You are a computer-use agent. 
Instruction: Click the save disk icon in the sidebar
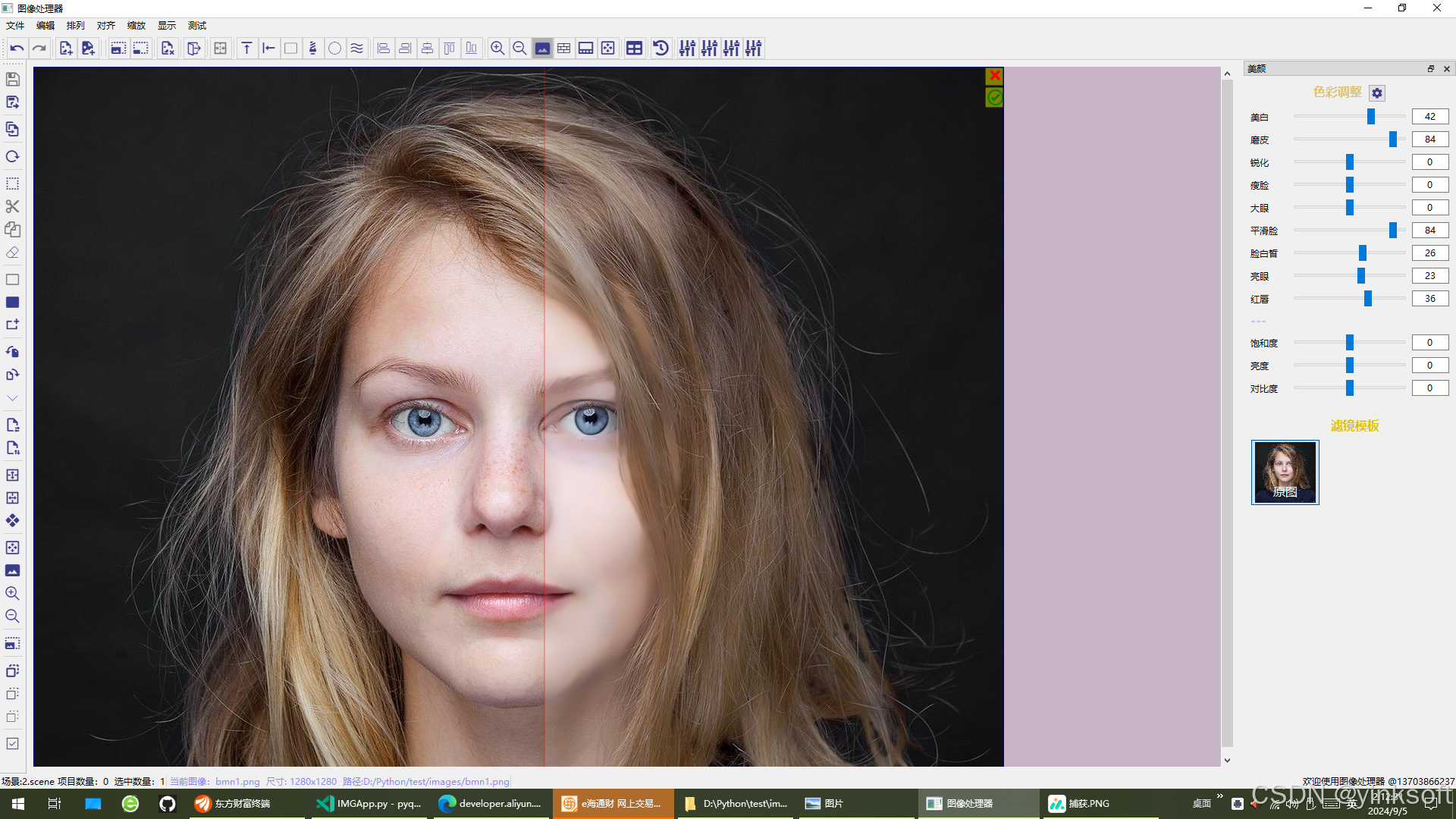pyautogui.click(x=12, y=79)
